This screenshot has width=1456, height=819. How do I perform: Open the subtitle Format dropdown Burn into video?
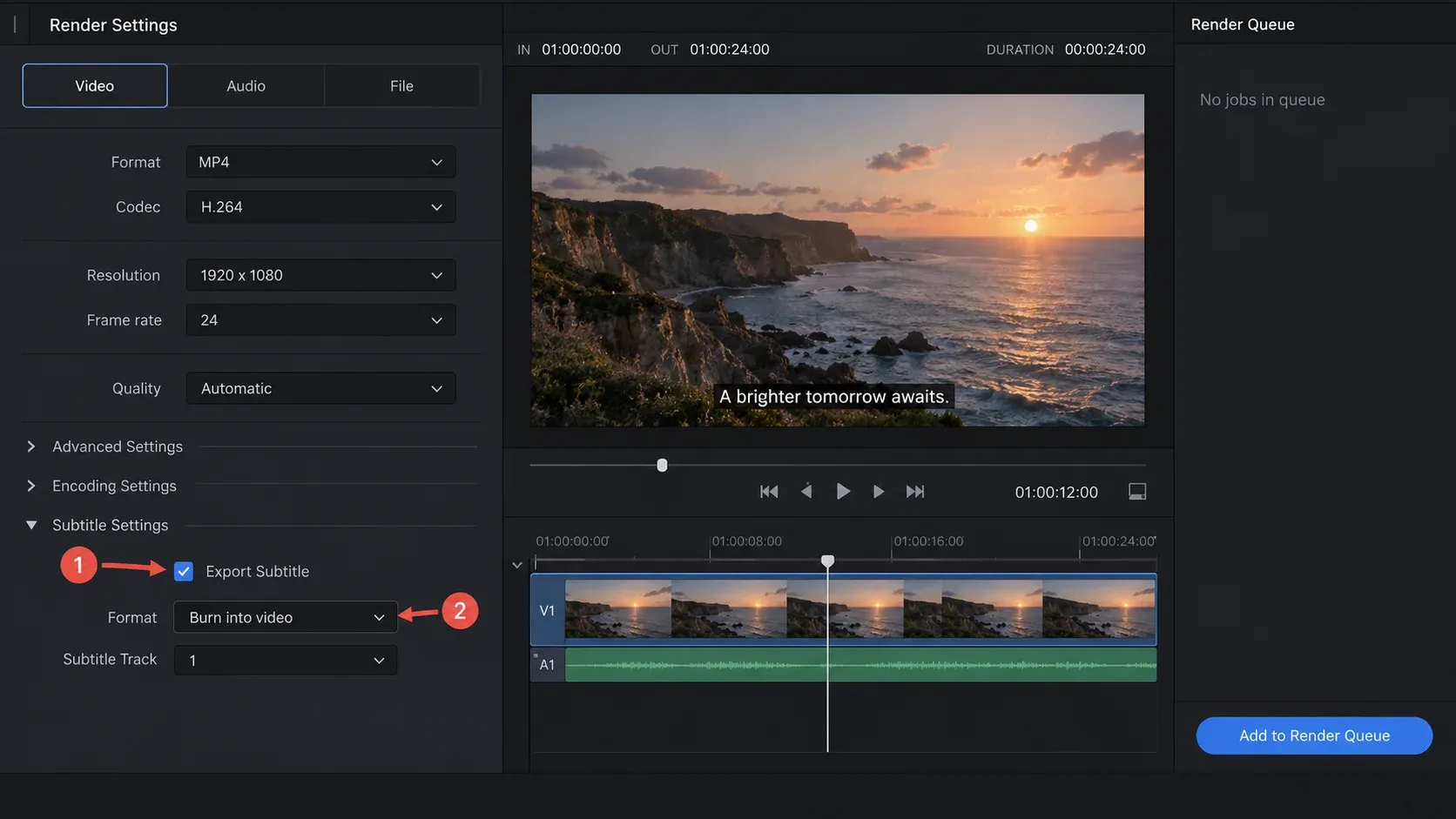pos(286,617)
